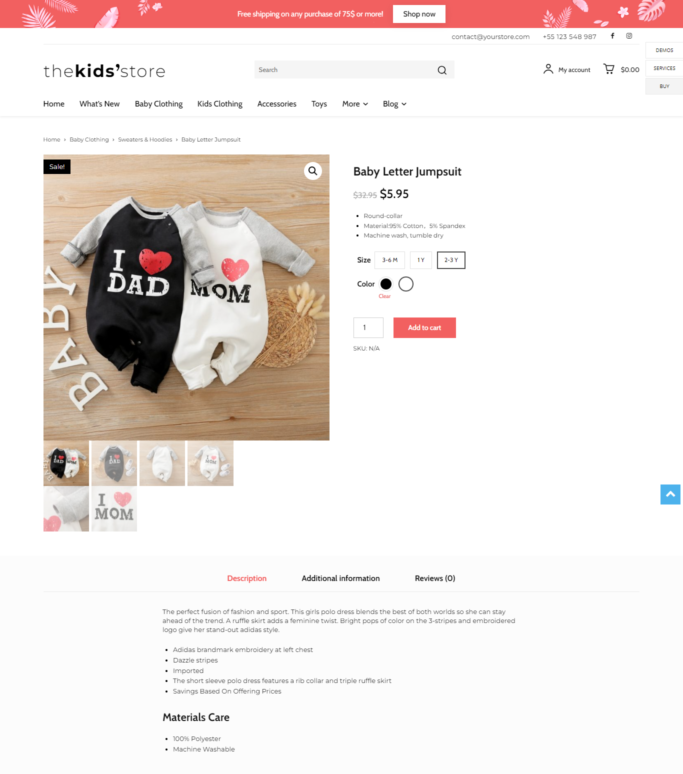Select size 1 Y

coord(420,260)
